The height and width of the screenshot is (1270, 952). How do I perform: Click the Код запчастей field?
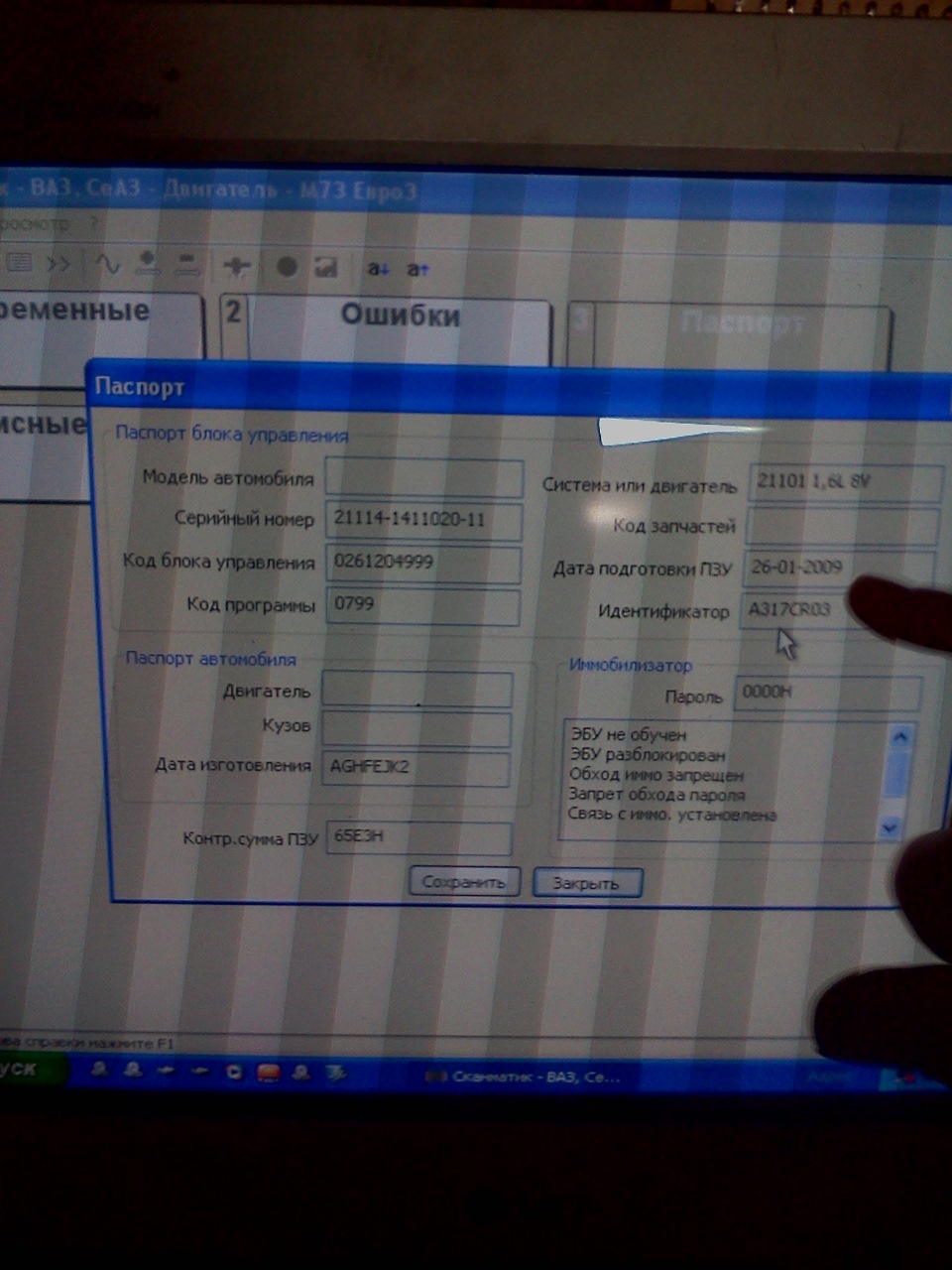point(842,526)
